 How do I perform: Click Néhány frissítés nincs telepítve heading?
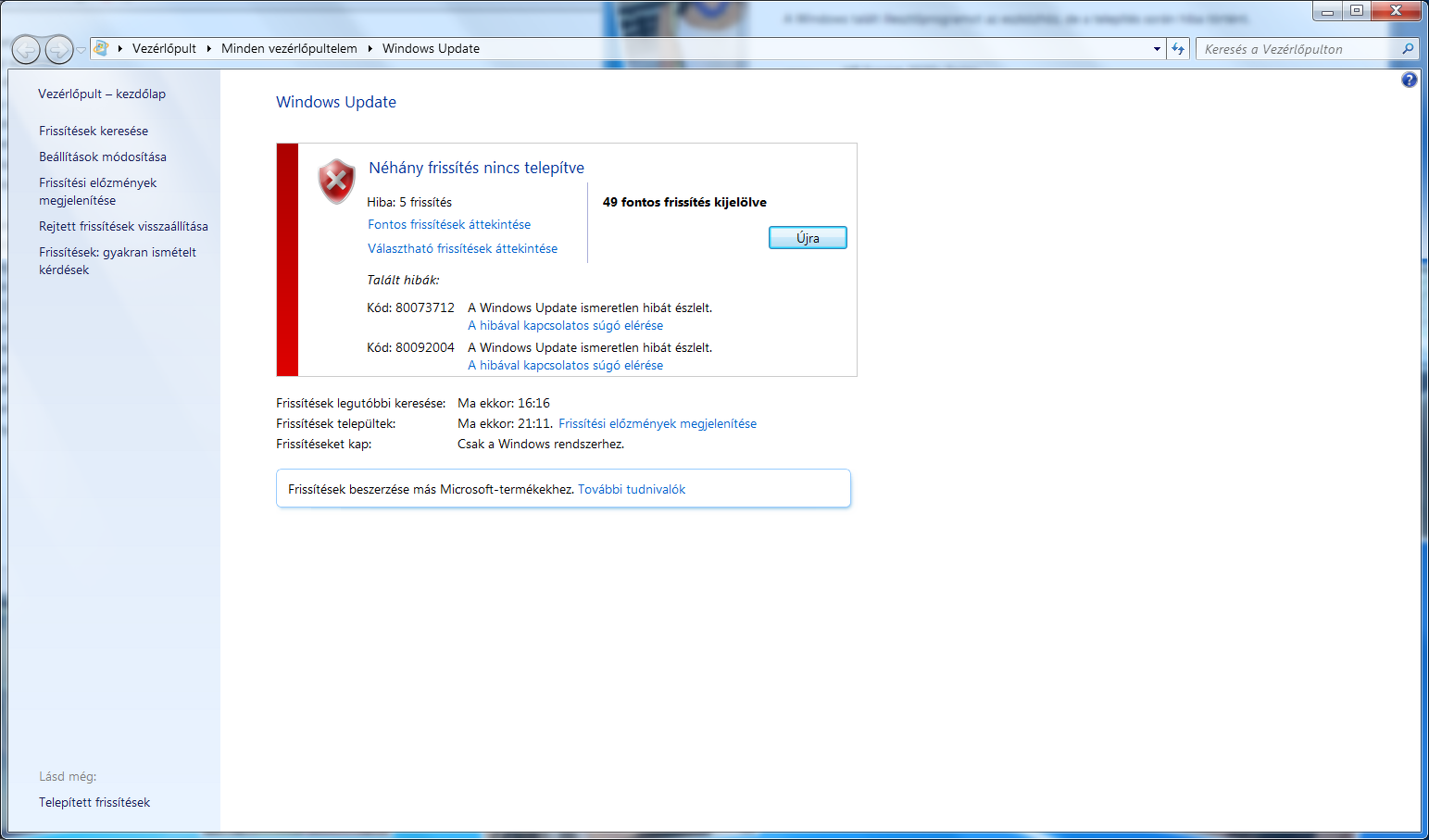pyautogui.click(x=476, y=168)
